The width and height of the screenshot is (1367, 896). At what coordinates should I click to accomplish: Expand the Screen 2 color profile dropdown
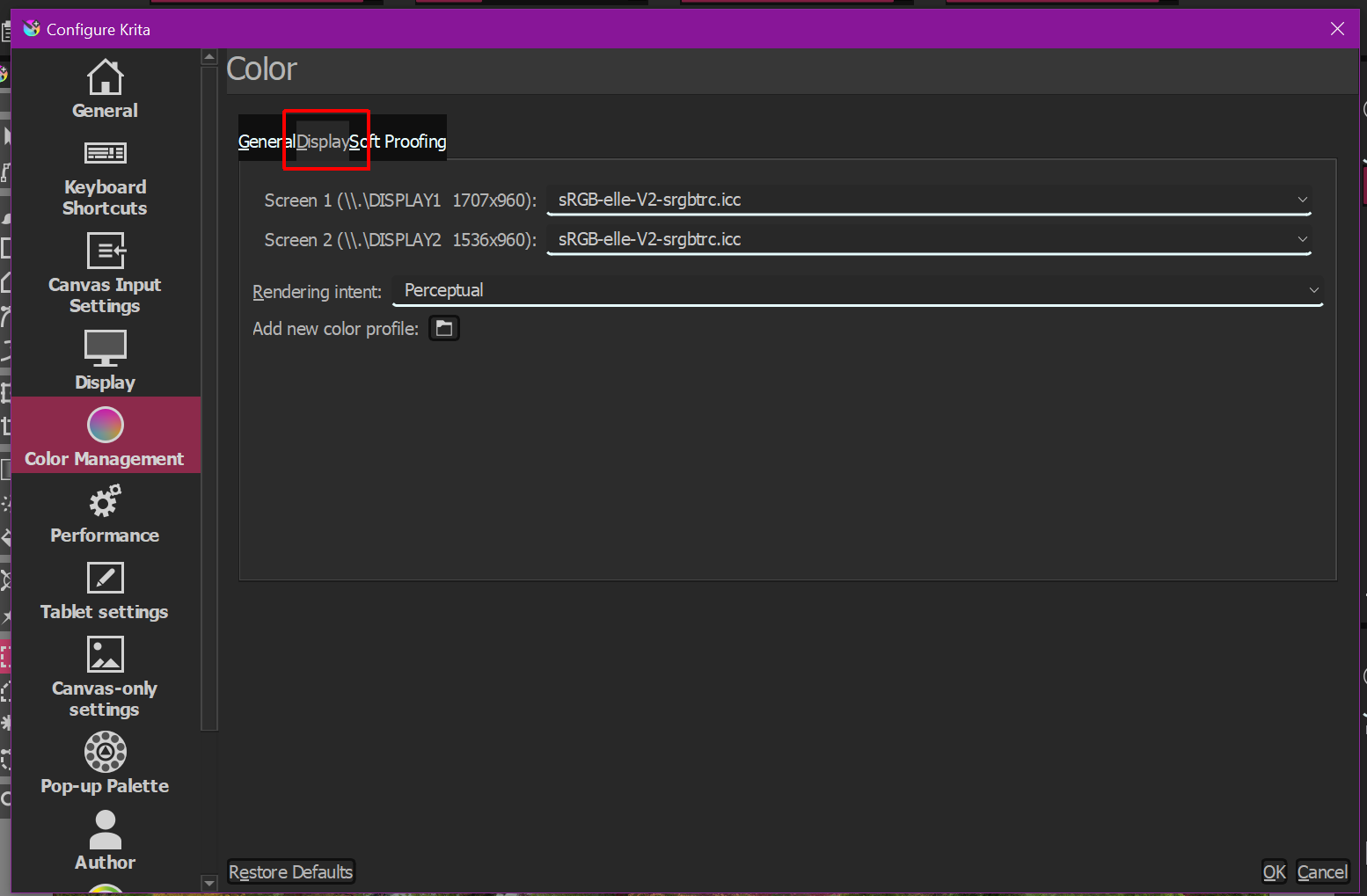coord(929,239)
